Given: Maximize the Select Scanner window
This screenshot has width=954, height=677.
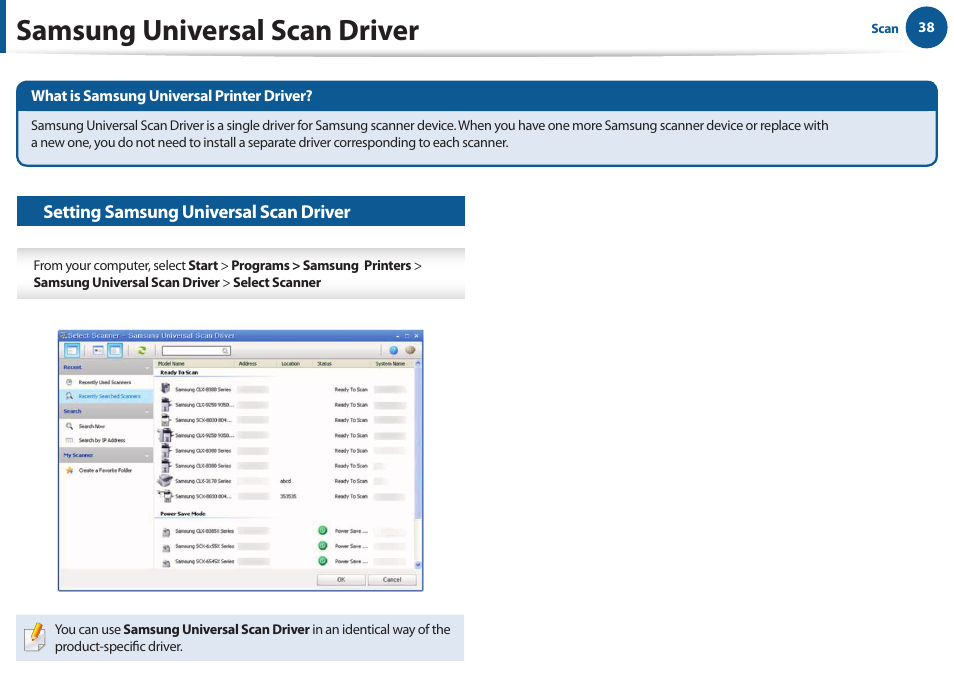Looking at the screenshot, I should click(407, 336).
